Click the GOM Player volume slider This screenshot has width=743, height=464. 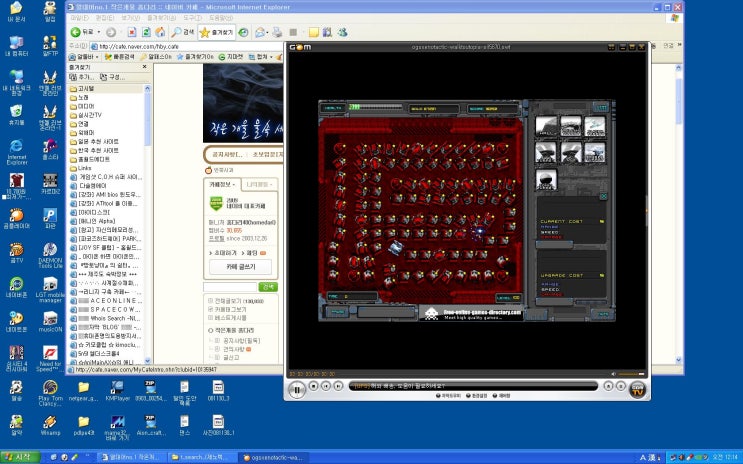[x=632, y=374]
